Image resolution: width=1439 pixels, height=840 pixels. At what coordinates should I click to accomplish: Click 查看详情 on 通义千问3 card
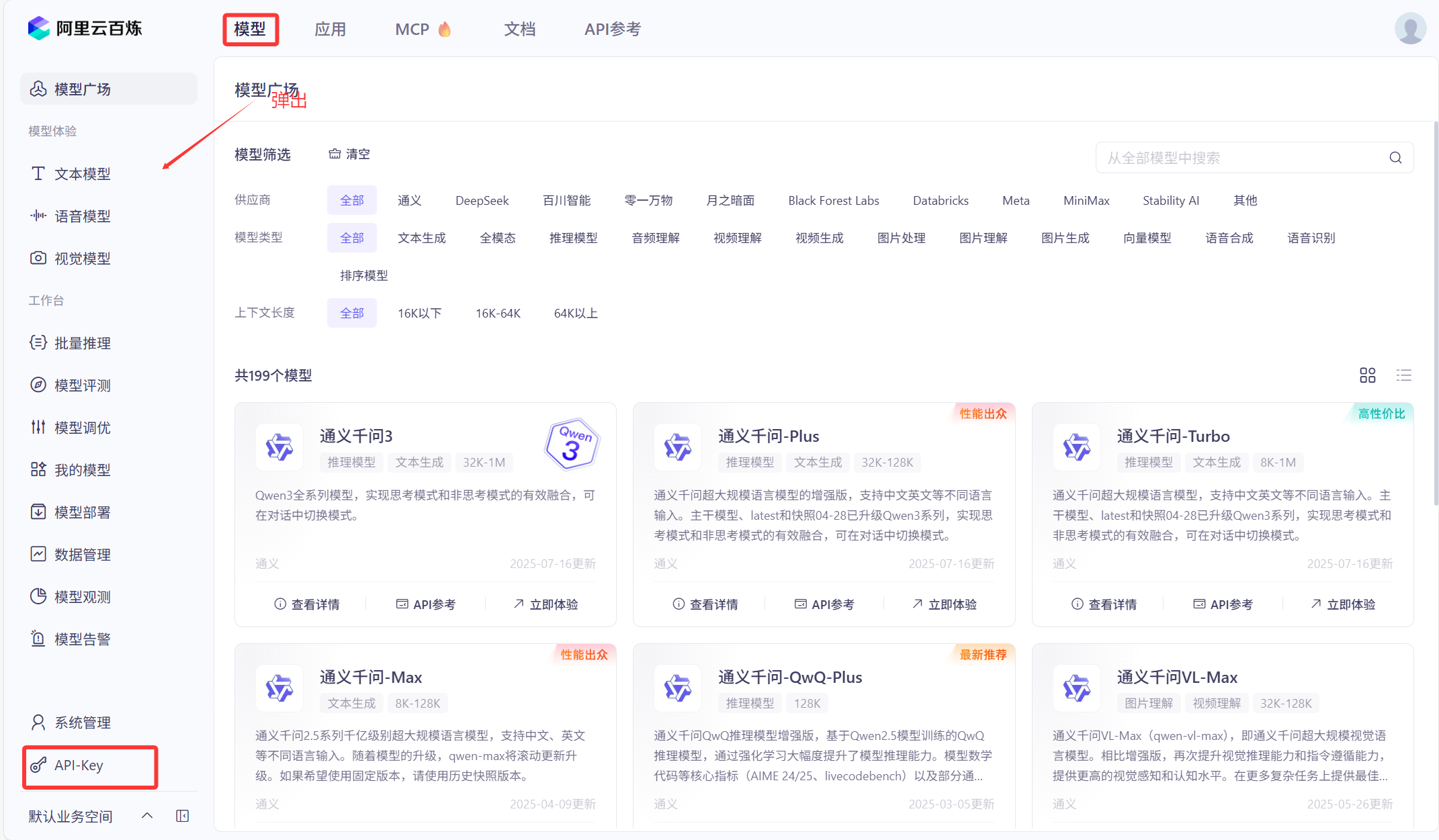307,604
